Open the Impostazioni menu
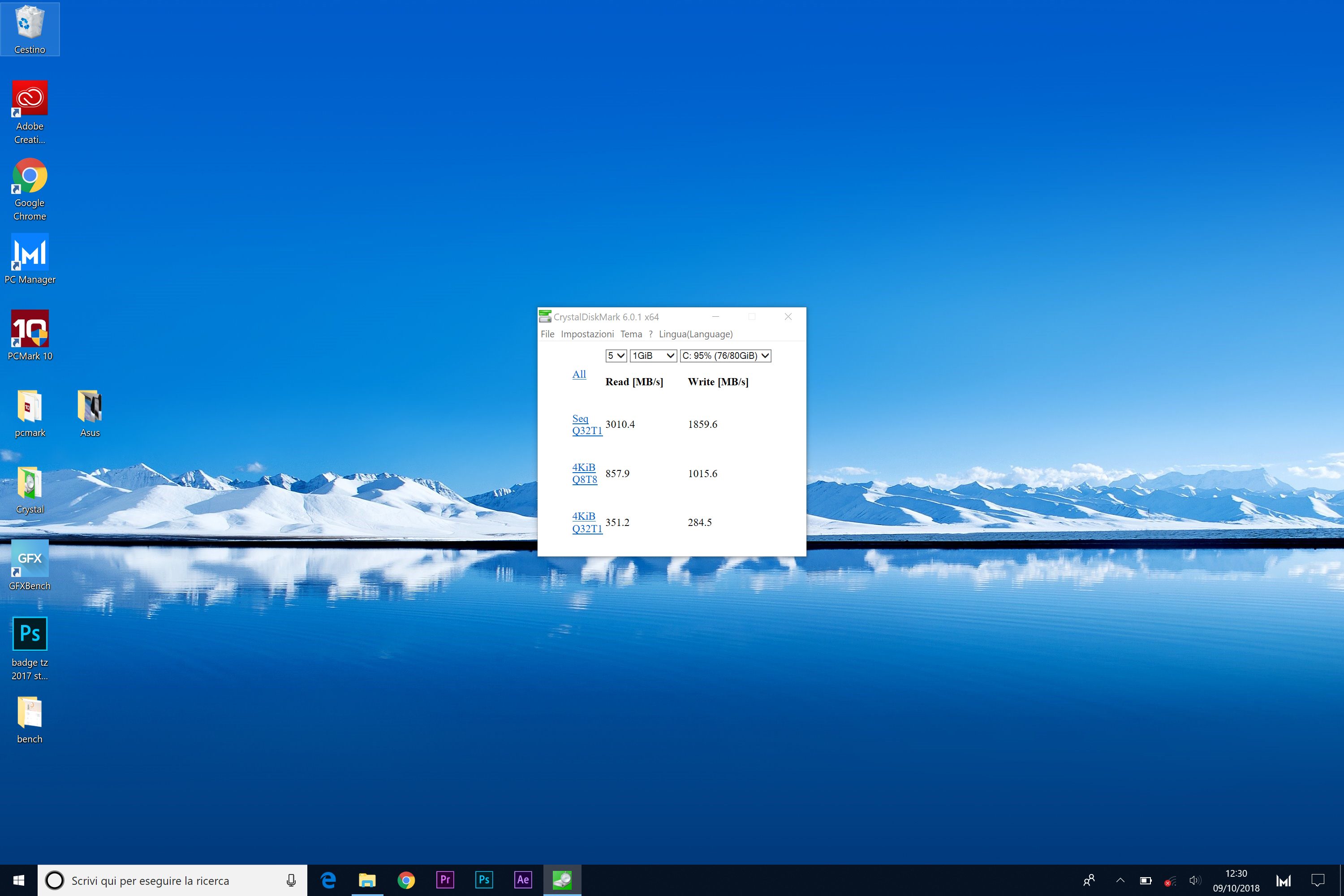This screenshot has width=1344, height=896. tap(587, 334)
